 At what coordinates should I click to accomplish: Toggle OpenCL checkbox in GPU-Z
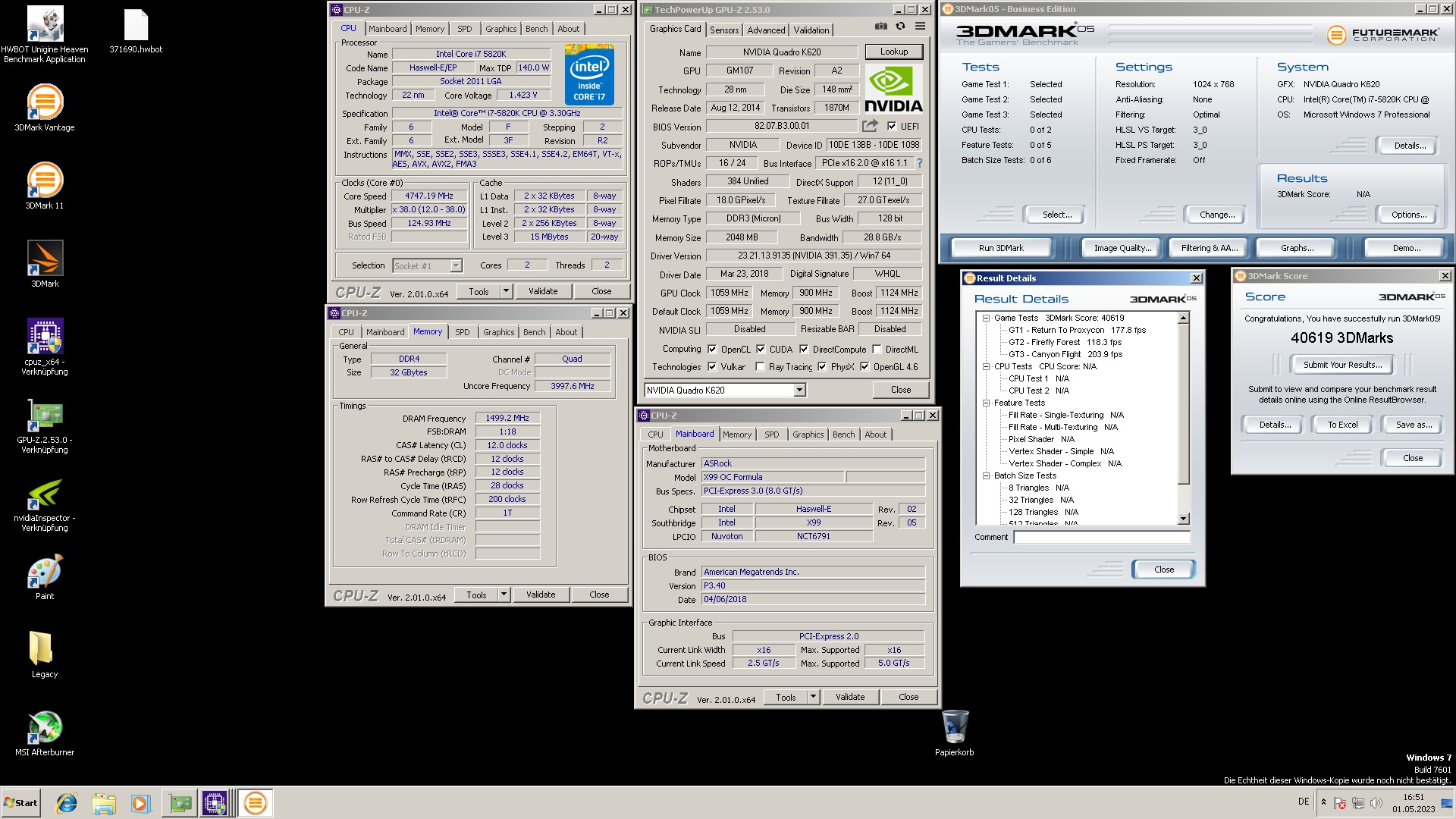712,350
